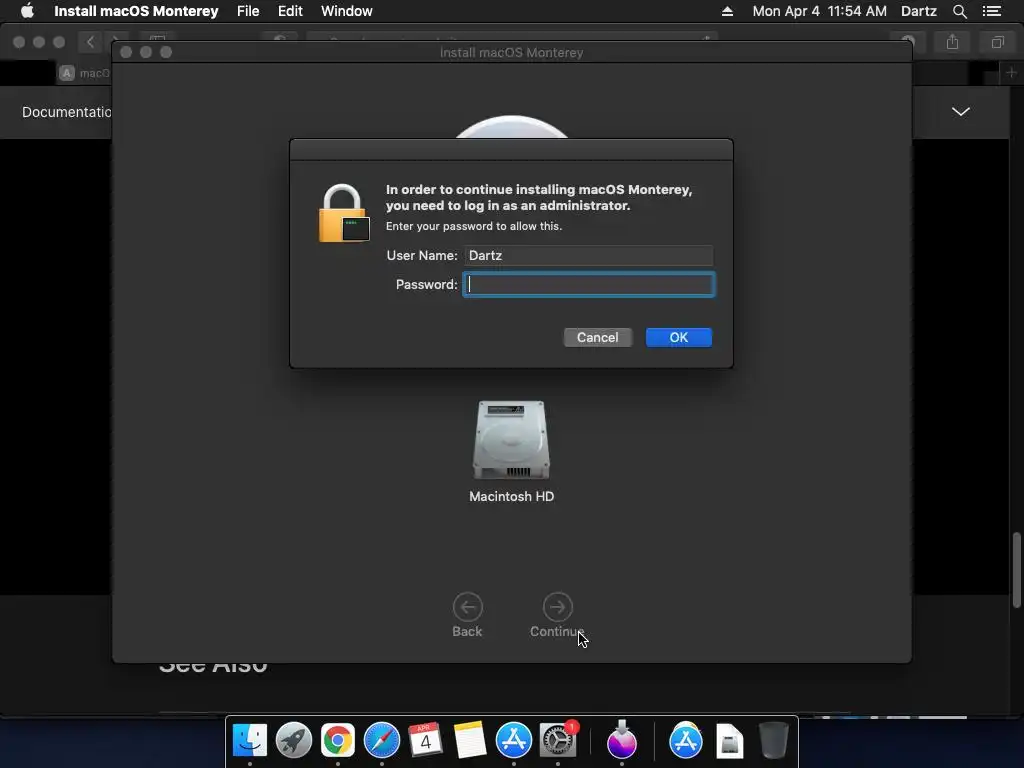
Task: Expand the Documentation chevron in Safari page
Action: [961, 112]
